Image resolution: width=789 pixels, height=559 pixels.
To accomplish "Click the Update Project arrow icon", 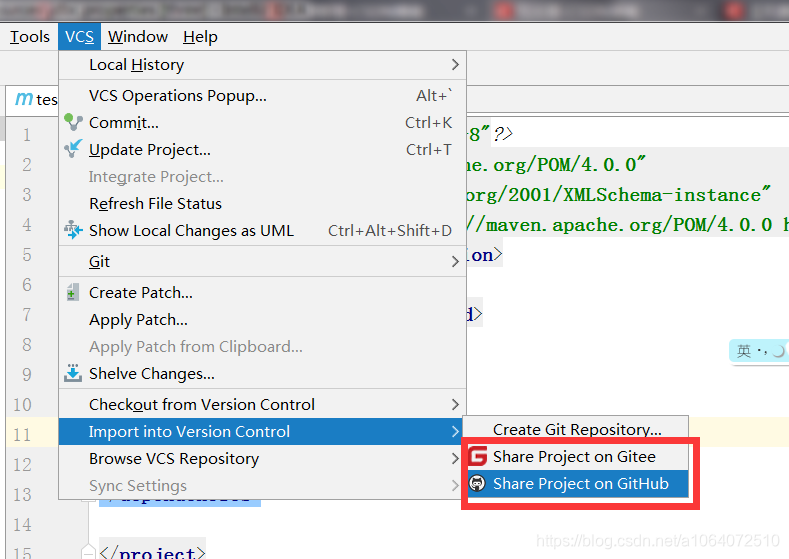I will point(73,149).
